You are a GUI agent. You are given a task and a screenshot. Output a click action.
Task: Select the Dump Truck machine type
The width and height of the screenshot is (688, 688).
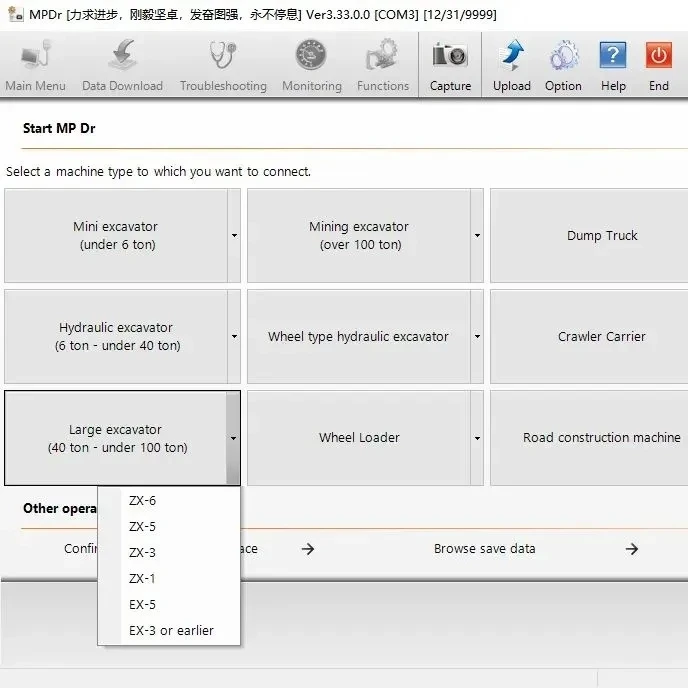click(589, 236)
